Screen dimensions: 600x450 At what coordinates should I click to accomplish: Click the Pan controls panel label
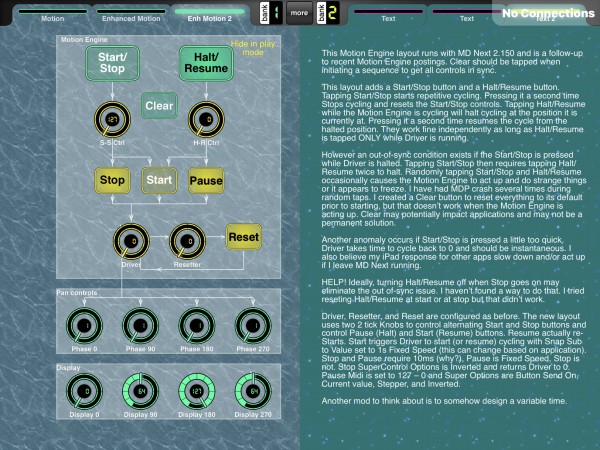[x=77, y=293]
